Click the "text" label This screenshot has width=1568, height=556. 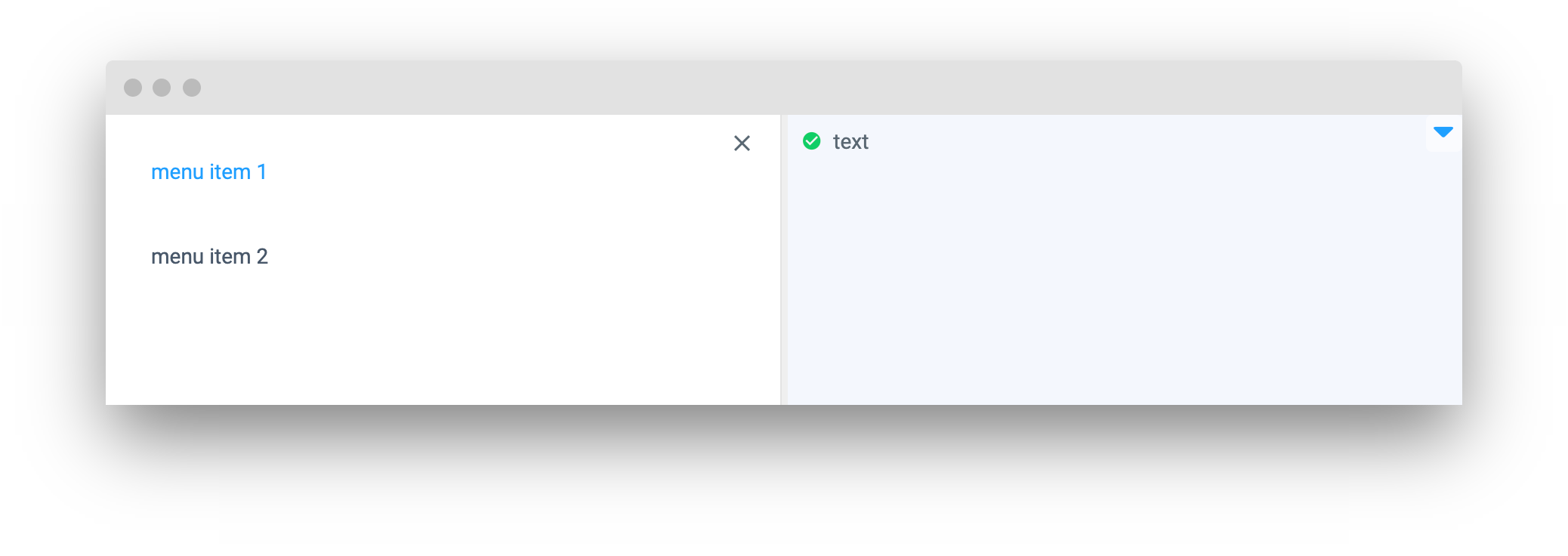pos(850,142)
